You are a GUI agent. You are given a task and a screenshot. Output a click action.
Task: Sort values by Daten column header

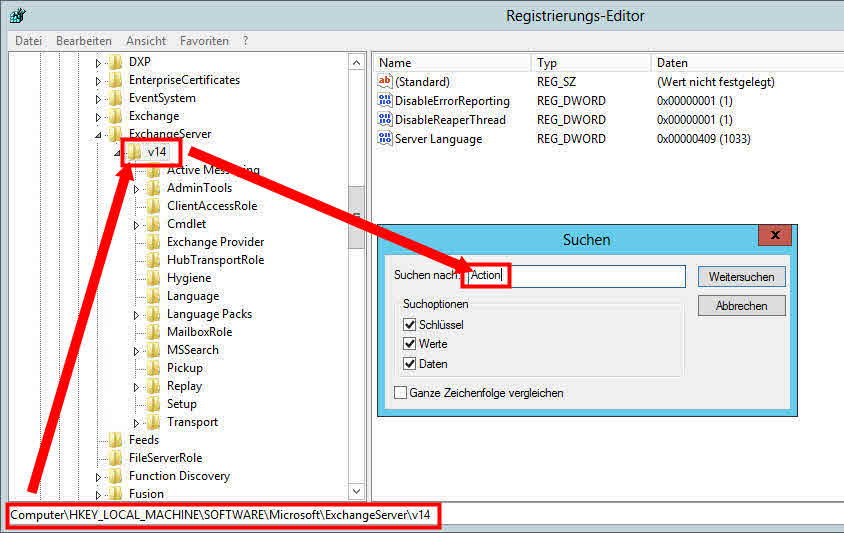point(748,62)
